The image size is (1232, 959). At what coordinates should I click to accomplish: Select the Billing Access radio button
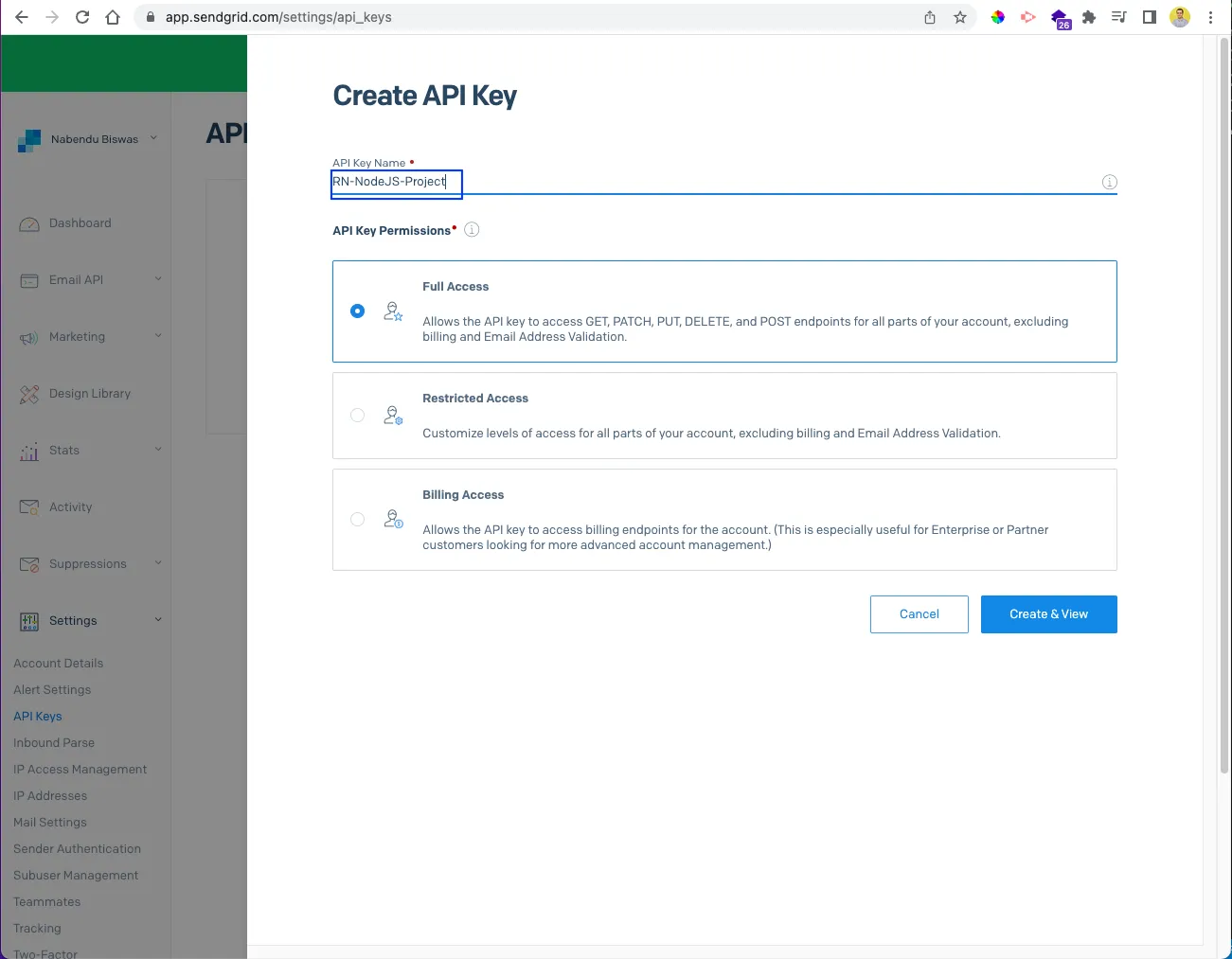pyautogui.click(x=357, y=519)
